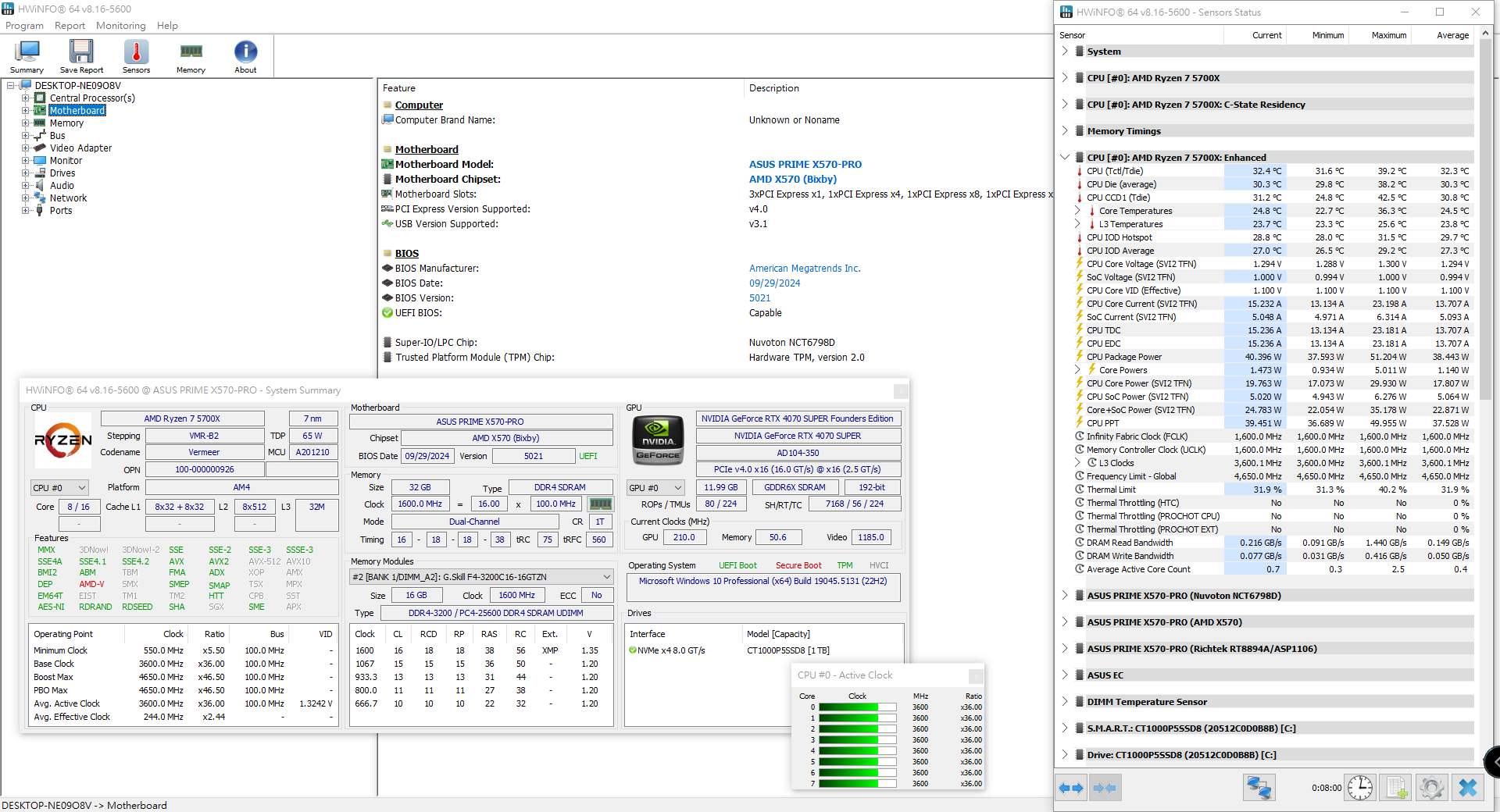Open the ASUS PRIME X570-PRO model link
Viewport: 1500px width, 812px height.
[805, 165]
